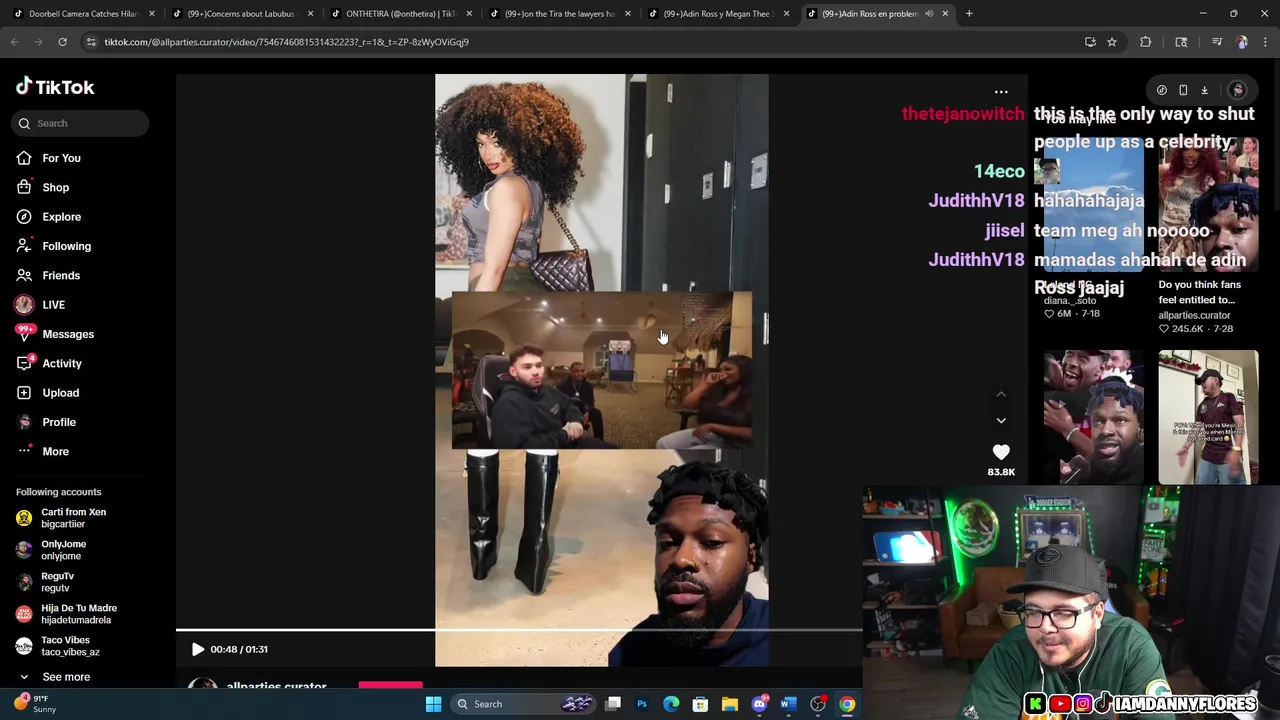Open Microsoft Edge from taskbar
1280x720 pixels.
click(671, 704)
